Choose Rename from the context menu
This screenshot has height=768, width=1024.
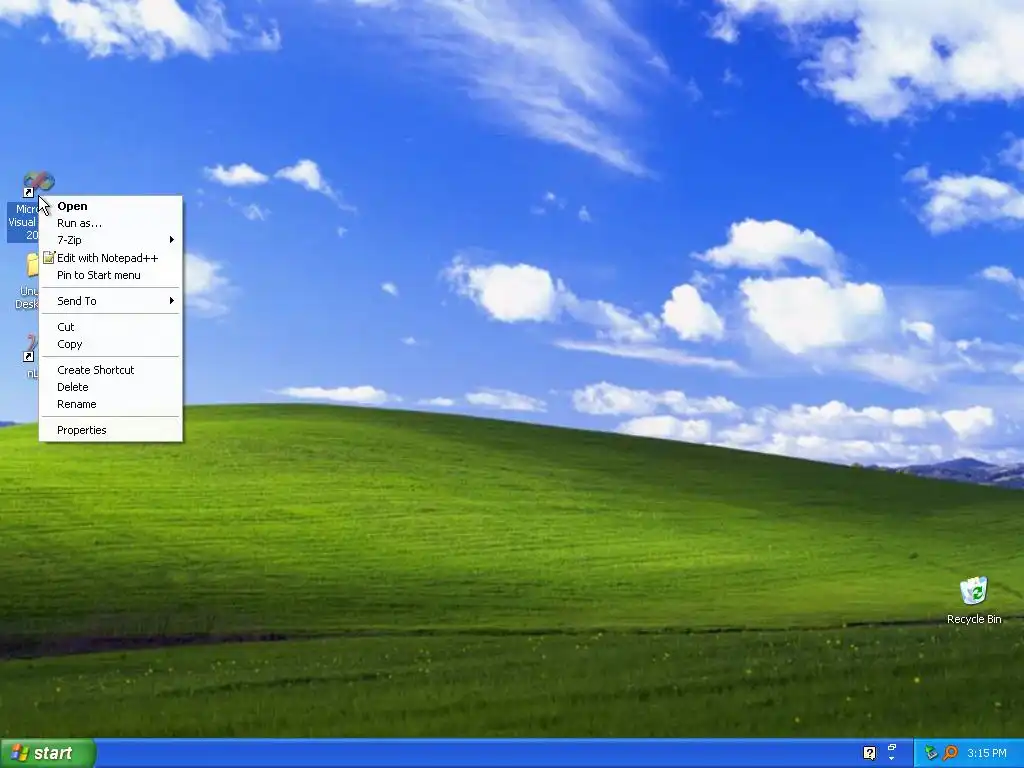click(111, 404)
